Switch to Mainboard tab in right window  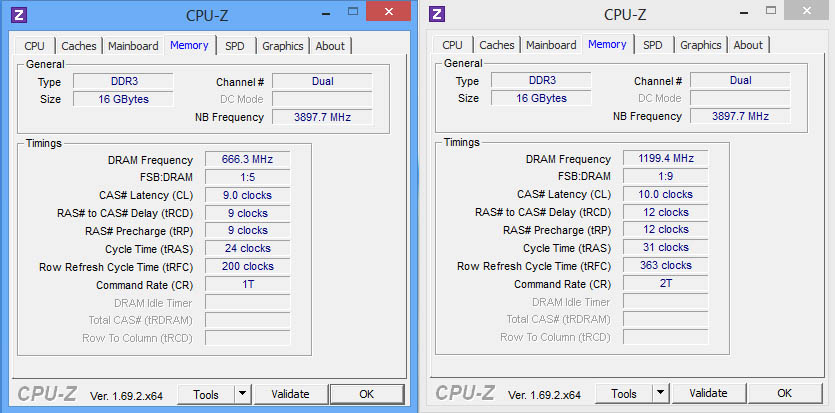pyautogui.click(x=551, y=45)
